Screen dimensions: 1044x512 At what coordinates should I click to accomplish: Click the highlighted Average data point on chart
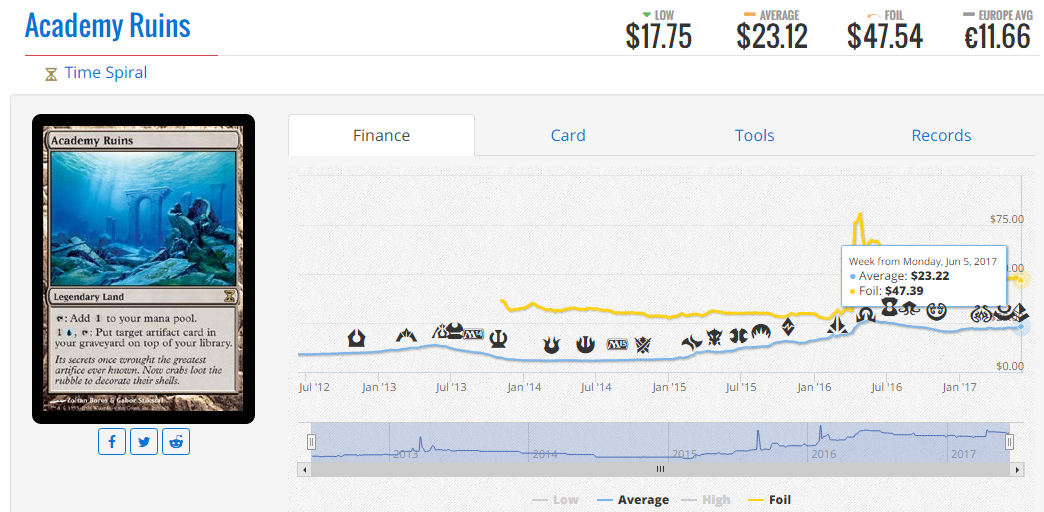(x=1021, y=327)
